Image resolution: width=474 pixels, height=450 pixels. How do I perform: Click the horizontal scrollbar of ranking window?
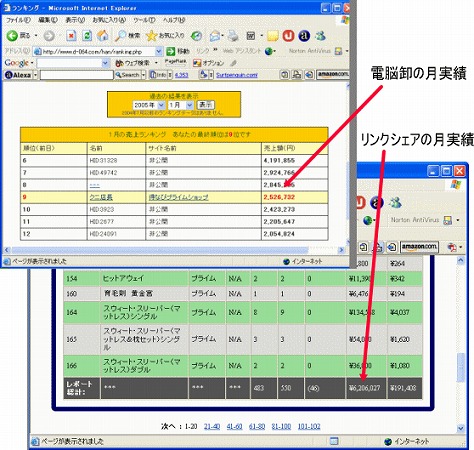(x=174, y=250)
